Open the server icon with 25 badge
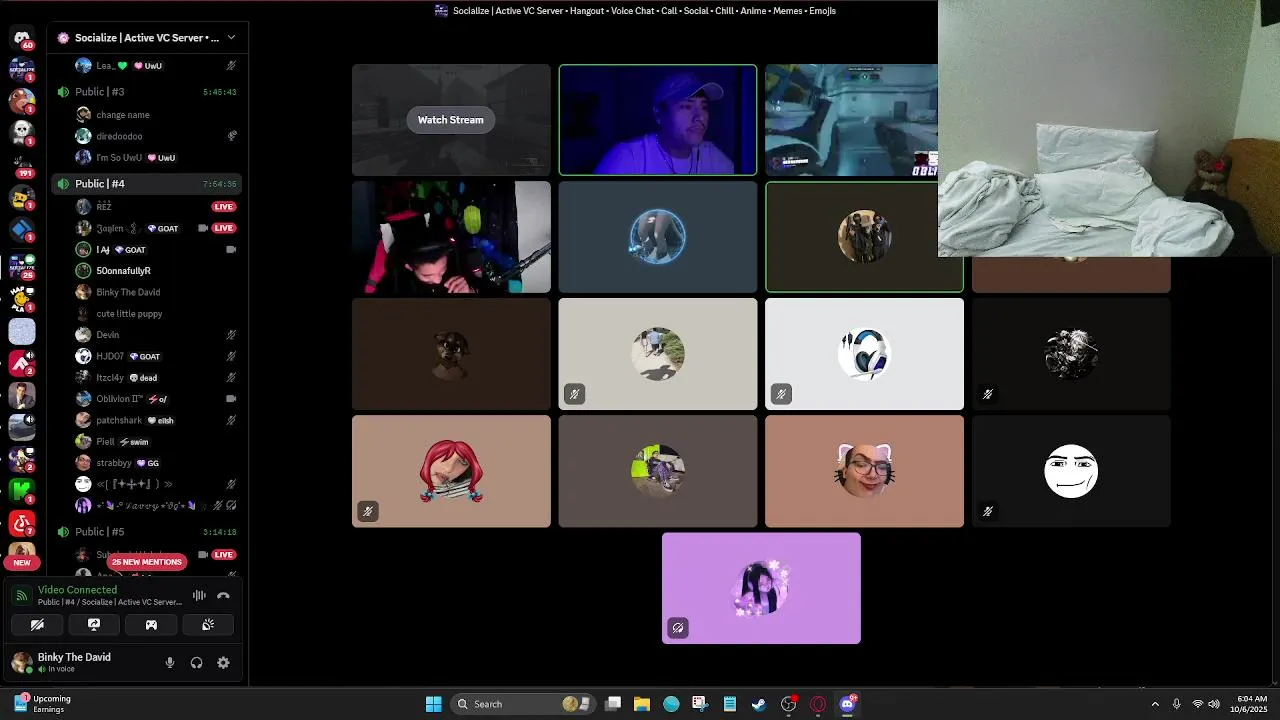1280x720 pixels. coord(22,265)
